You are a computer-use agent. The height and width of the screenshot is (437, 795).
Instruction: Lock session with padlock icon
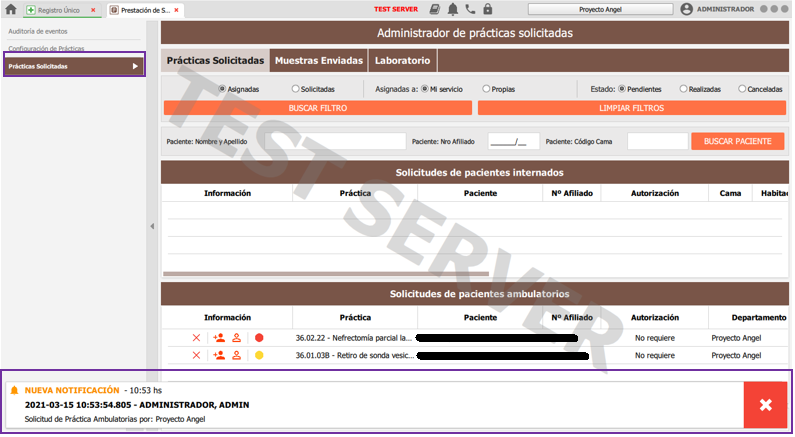click(x=488, y=9)
